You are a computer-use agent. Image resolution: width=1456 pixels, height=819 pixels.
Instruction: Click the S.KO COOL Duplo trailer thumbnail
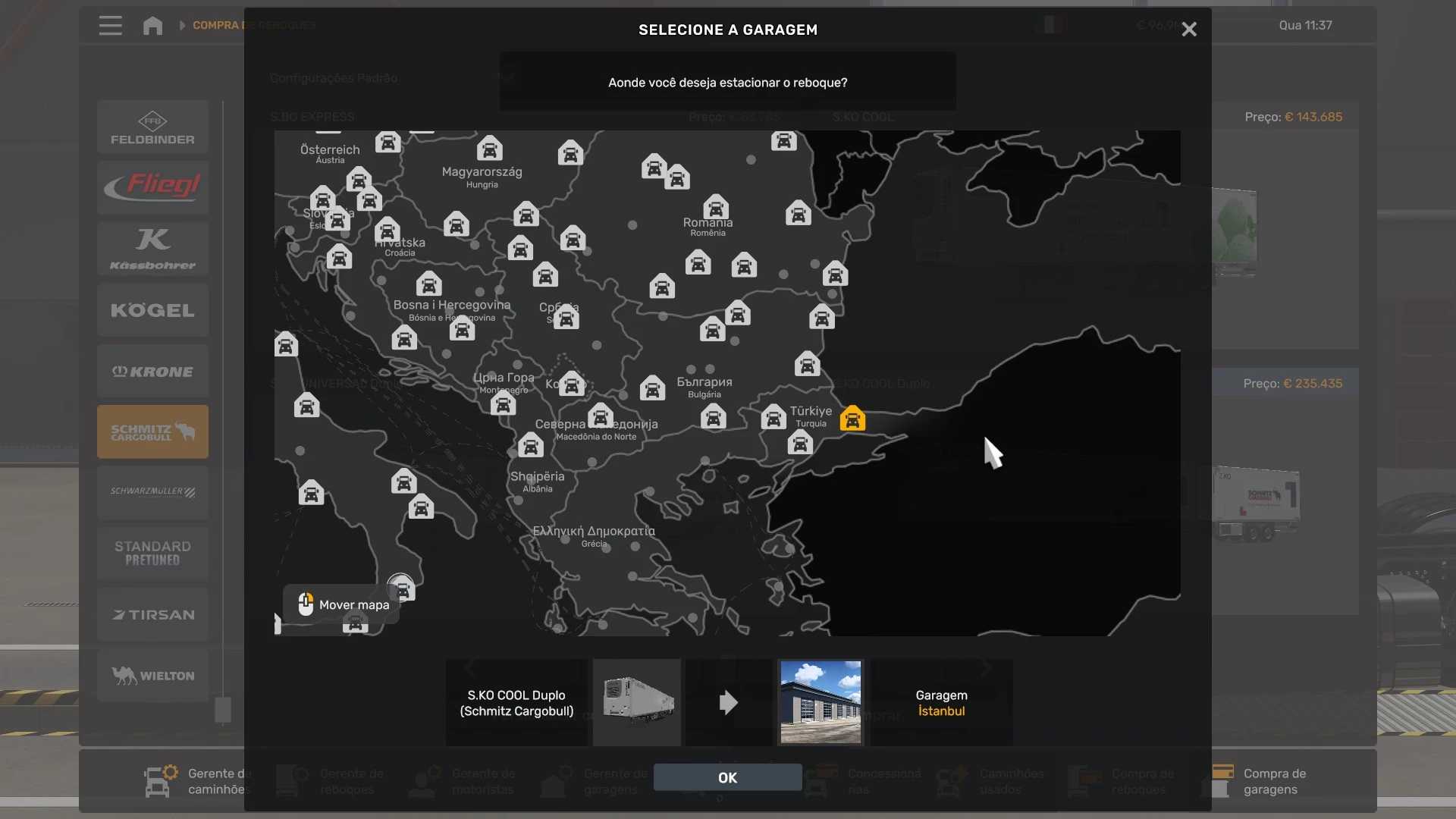click(x=637, y=702)
